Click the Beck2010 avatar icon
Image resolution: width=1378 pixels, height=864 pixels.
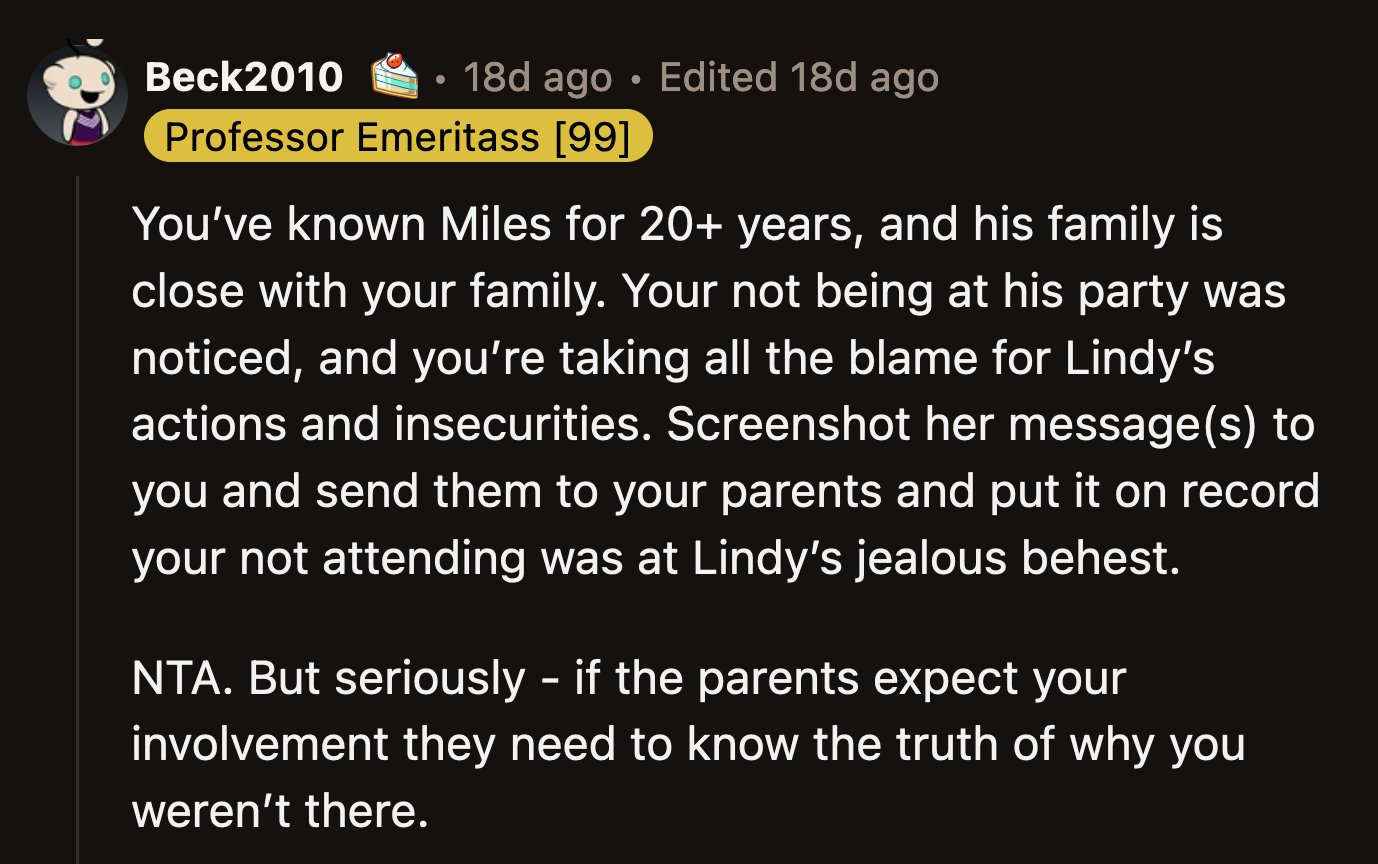[x=78, y=92]
